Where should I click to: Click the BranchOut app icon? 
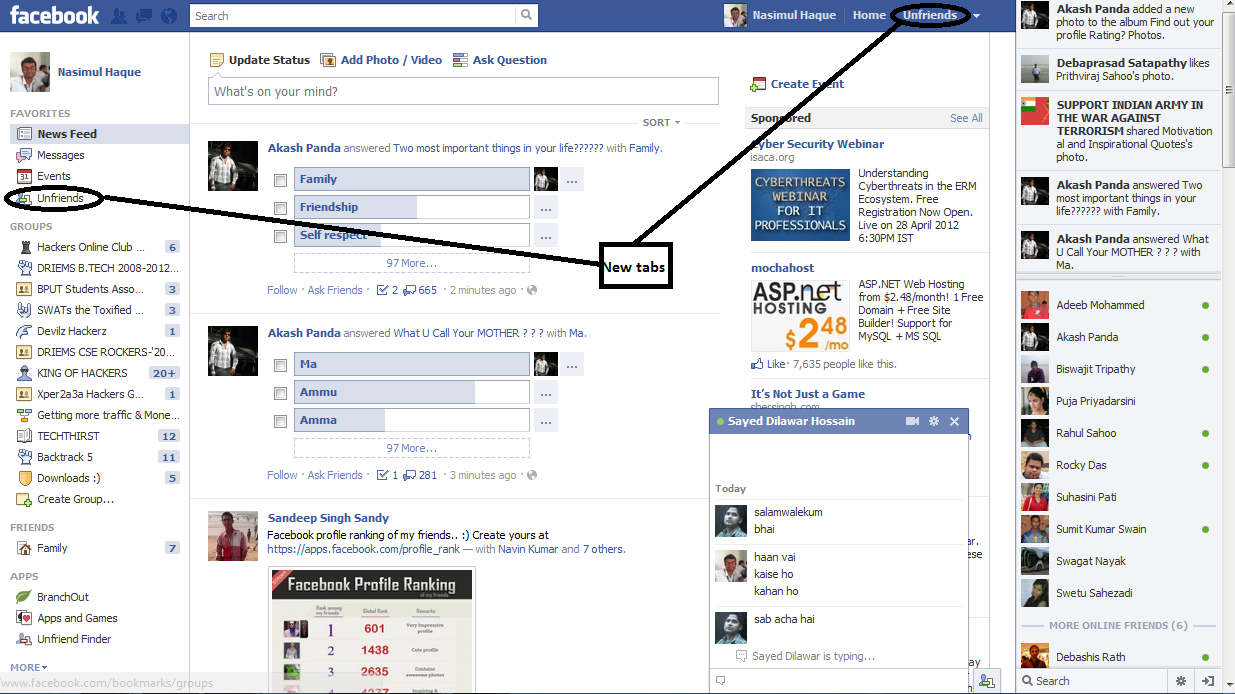tap(24, 597)
